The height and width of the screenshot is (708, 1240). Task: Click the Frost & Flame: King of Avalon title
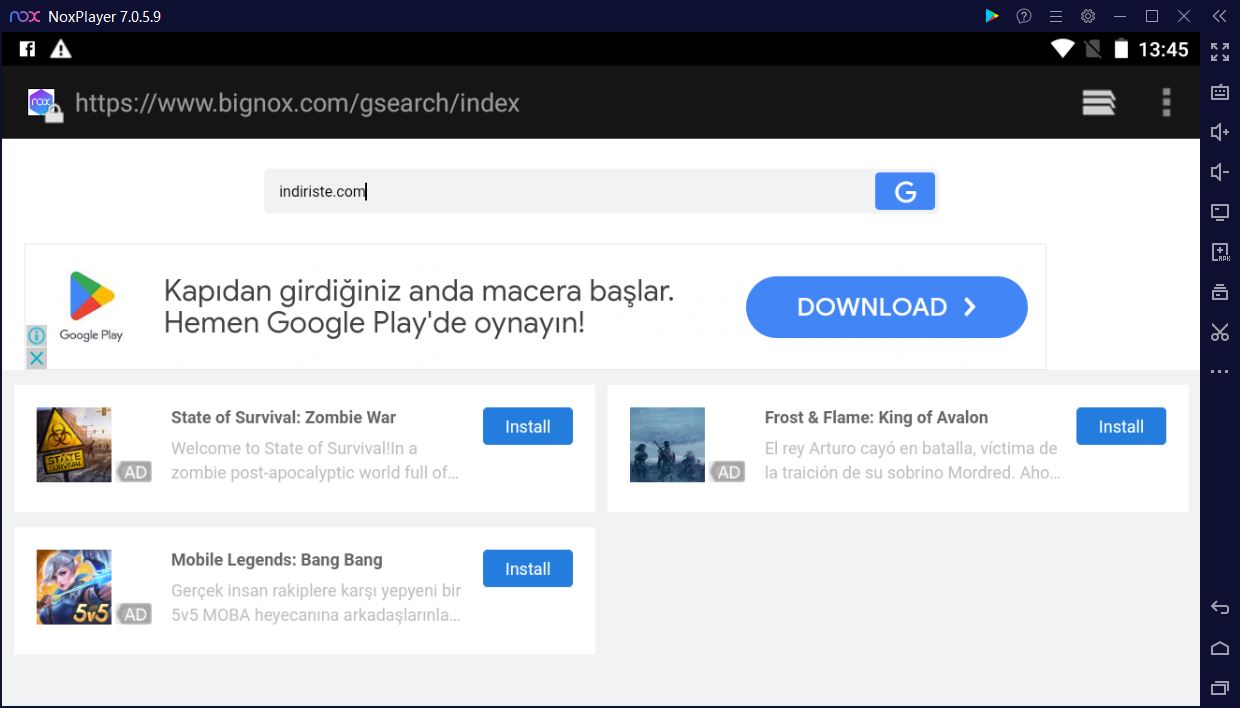point(876,417)
